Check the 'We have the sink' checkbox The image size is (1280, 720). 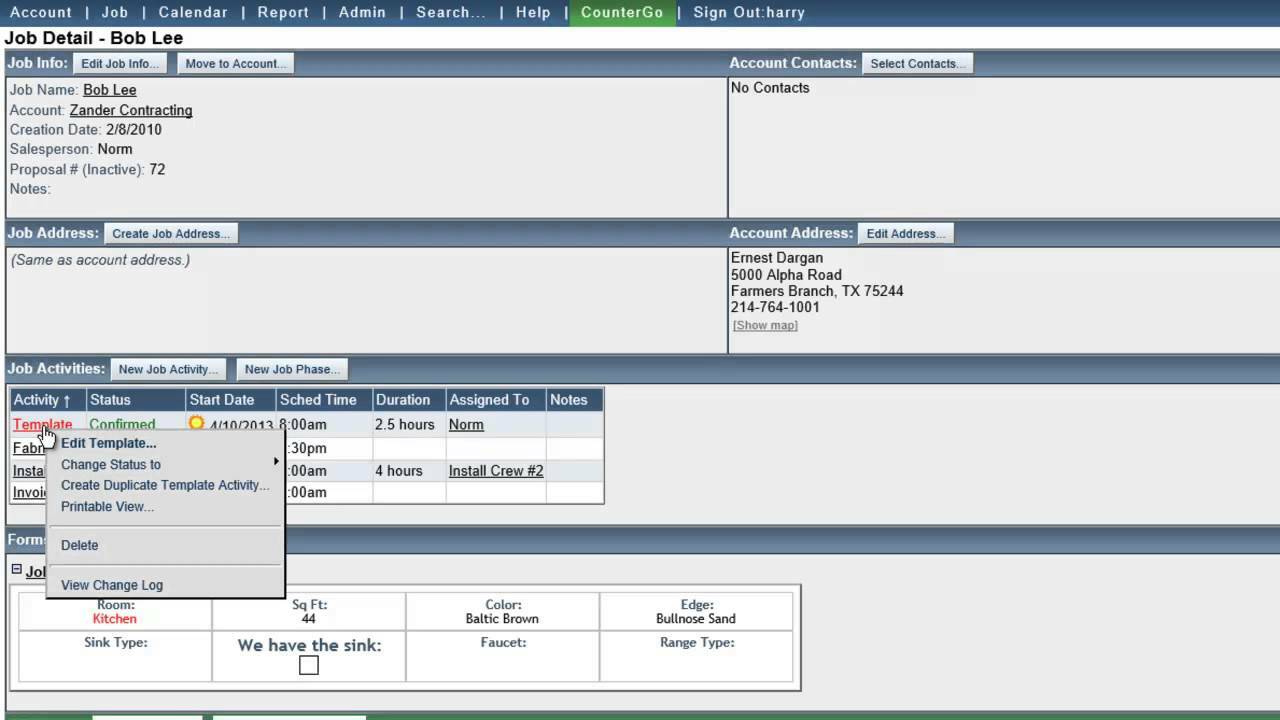[x=308, y=666]
